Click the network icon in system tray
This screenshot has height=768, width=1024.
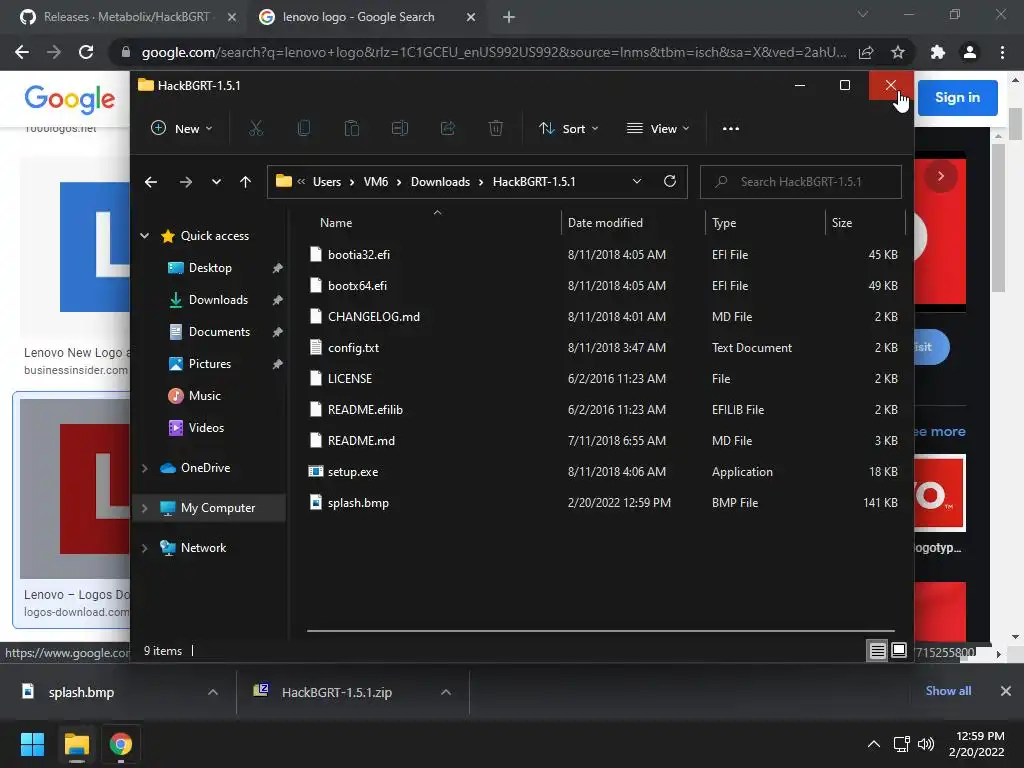click(902, 744)
